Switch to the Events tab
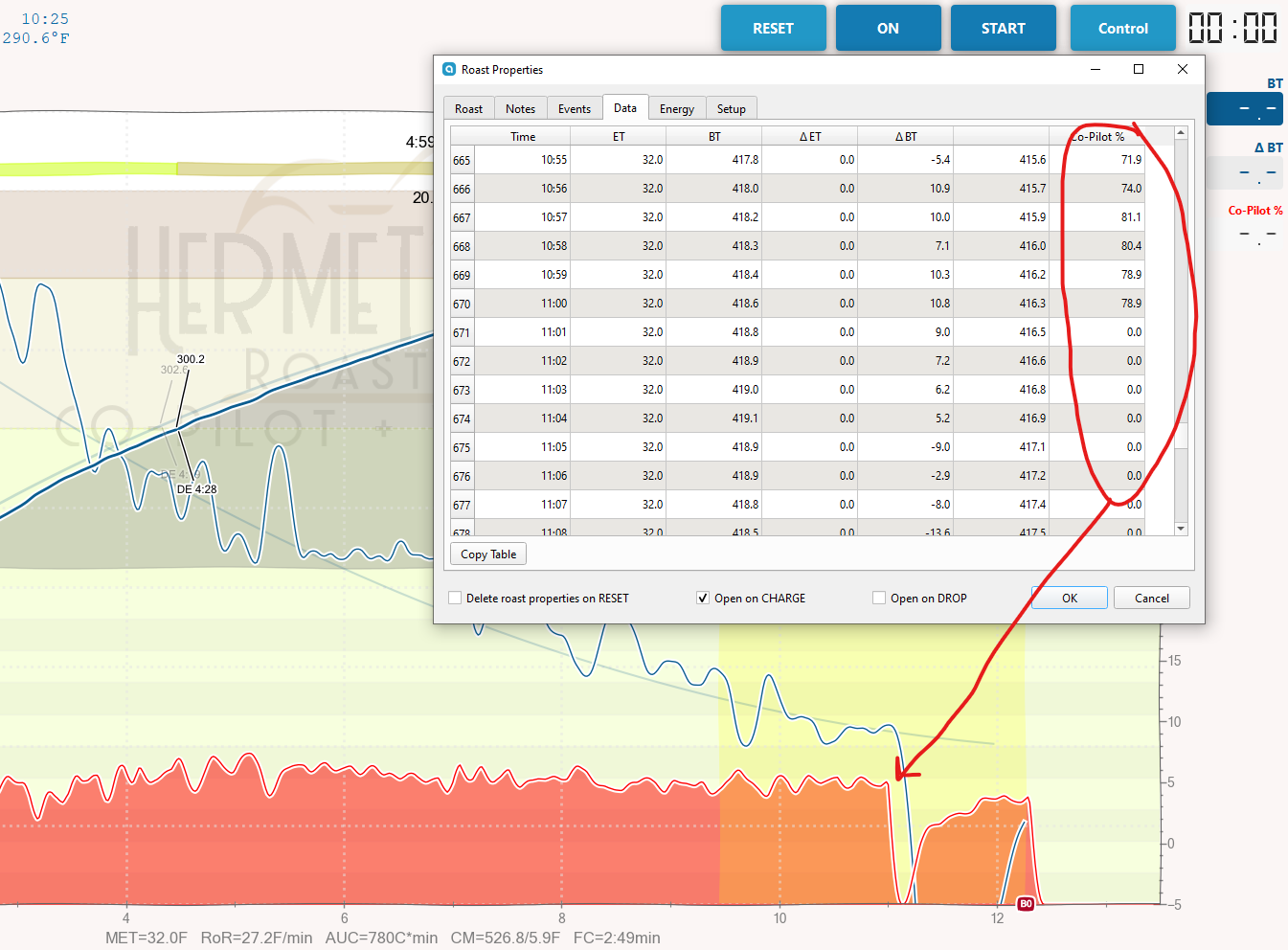The height and width of the screenshot is (950, 1288). click(x=575, y=107)
